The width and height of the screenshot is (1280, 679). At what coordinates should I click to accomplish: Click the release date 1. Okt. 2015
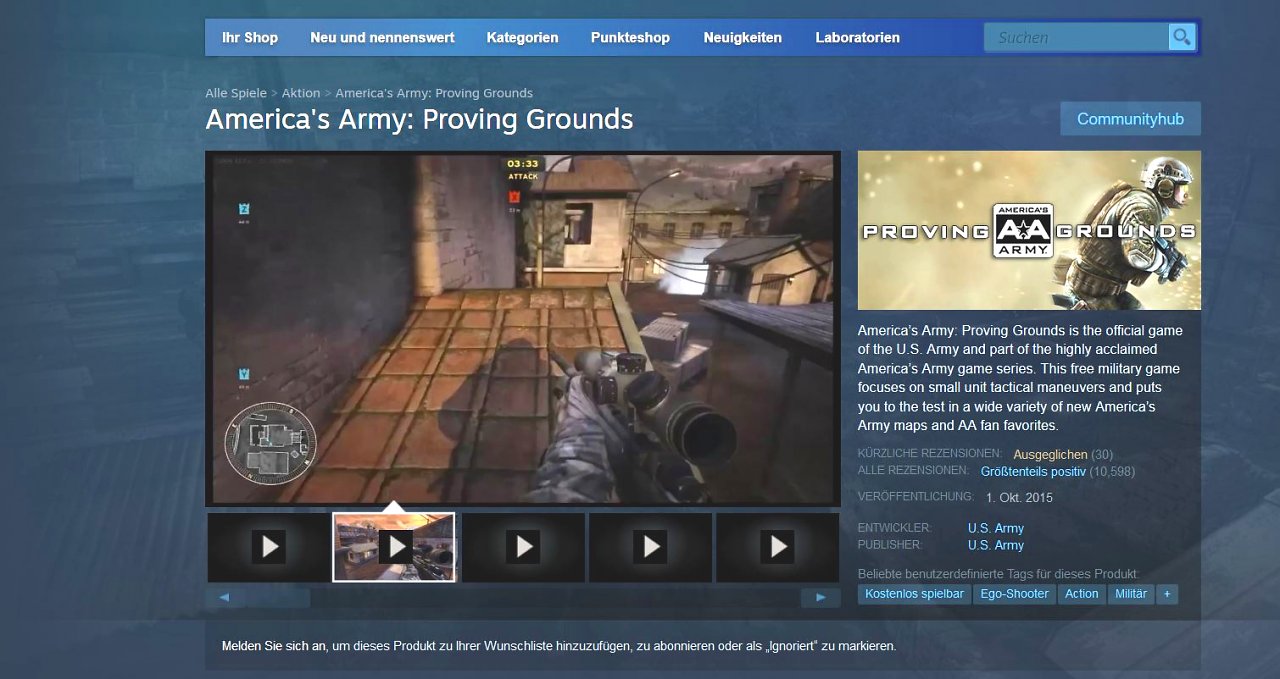[1019, 497]
